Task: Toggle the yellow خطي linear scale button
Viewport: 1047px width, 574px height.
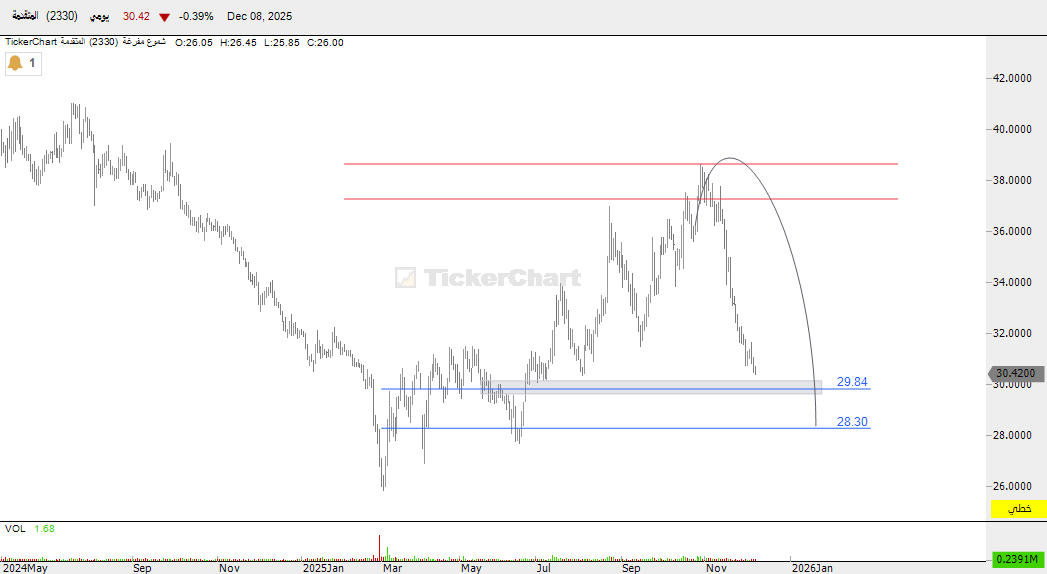Action: pos(1018,509)
